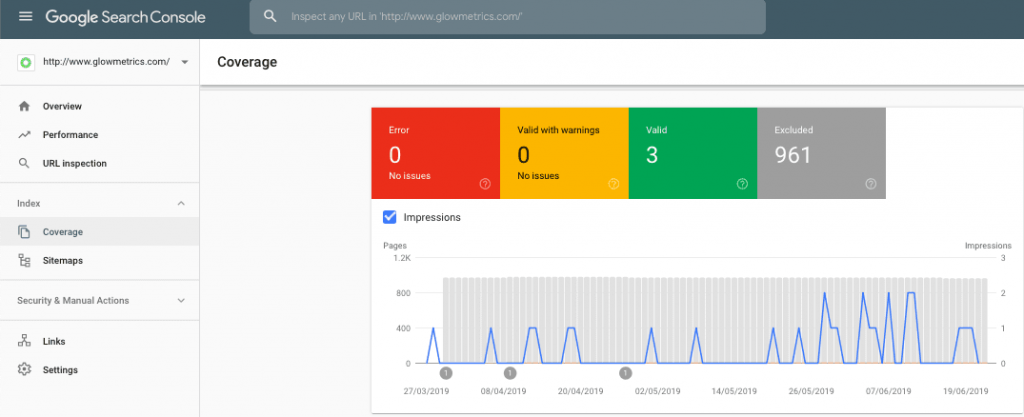The width and height of the screenshot is (1024, 417).
Task: Click the Performance trend icon
Action: click(x=24, y=135)
